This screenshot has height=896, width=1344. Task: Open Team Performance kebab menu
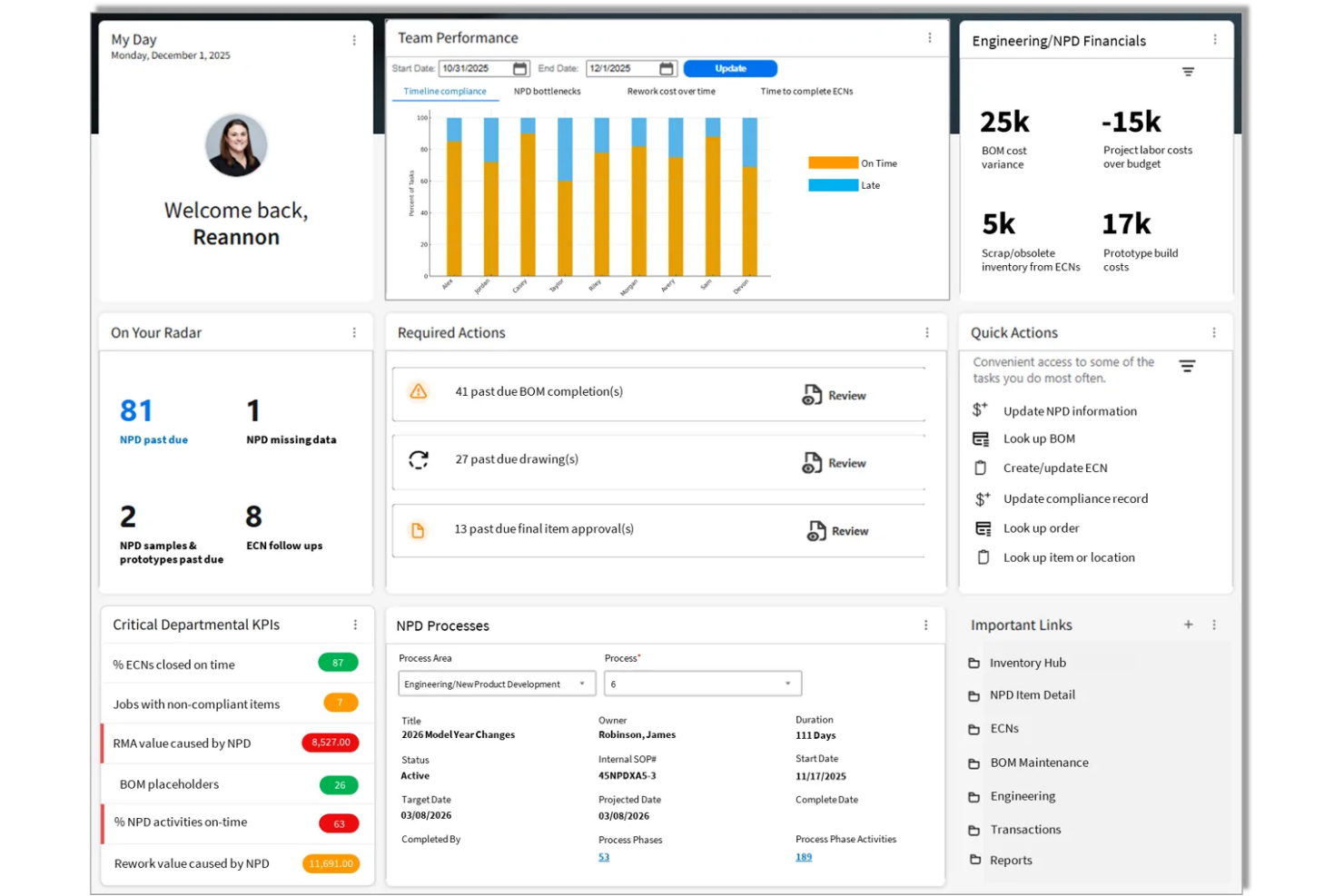pyautogui.click(x=930, y=38)
